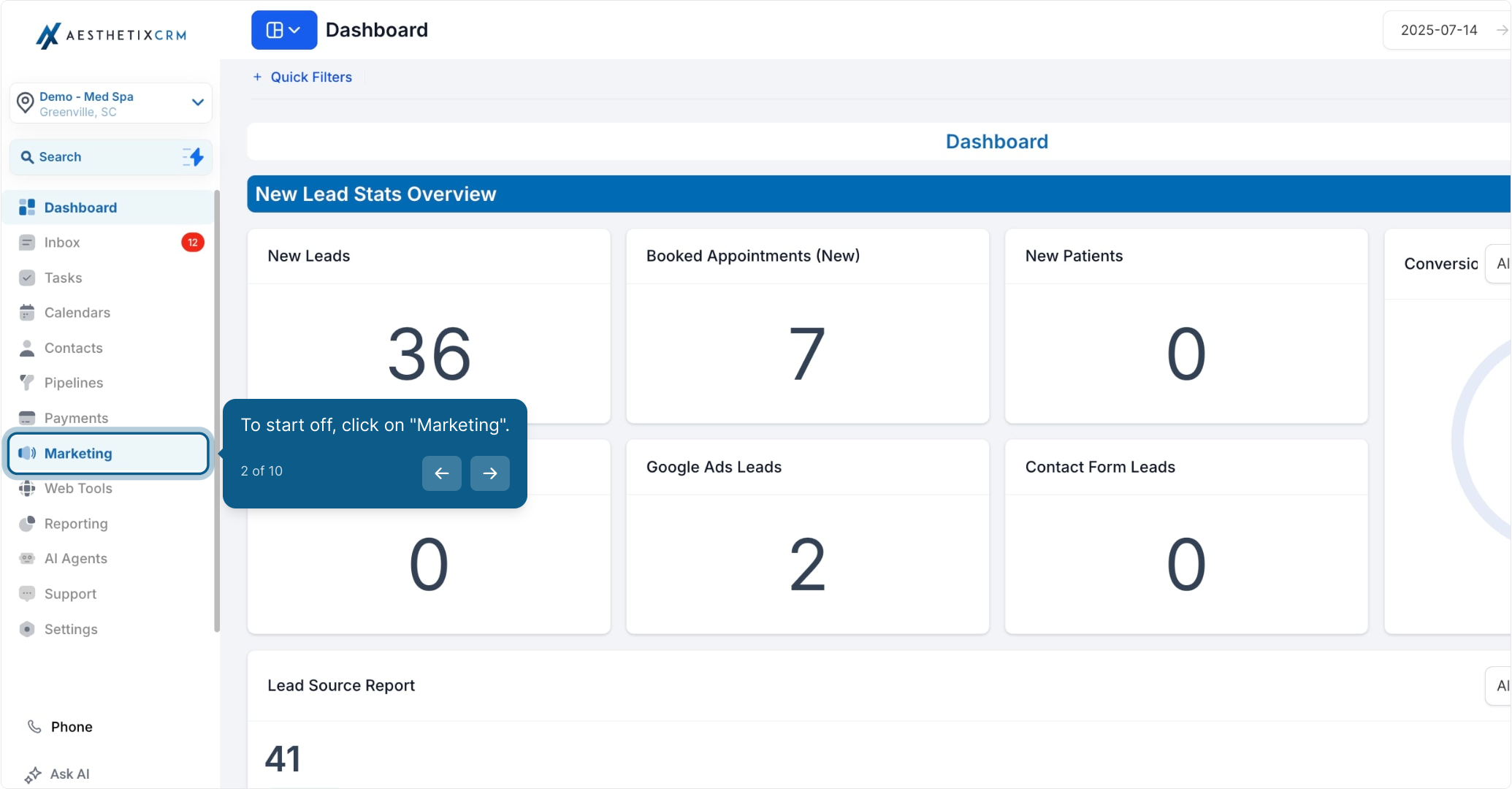Click the red 12 unread badge

[193, 243]
